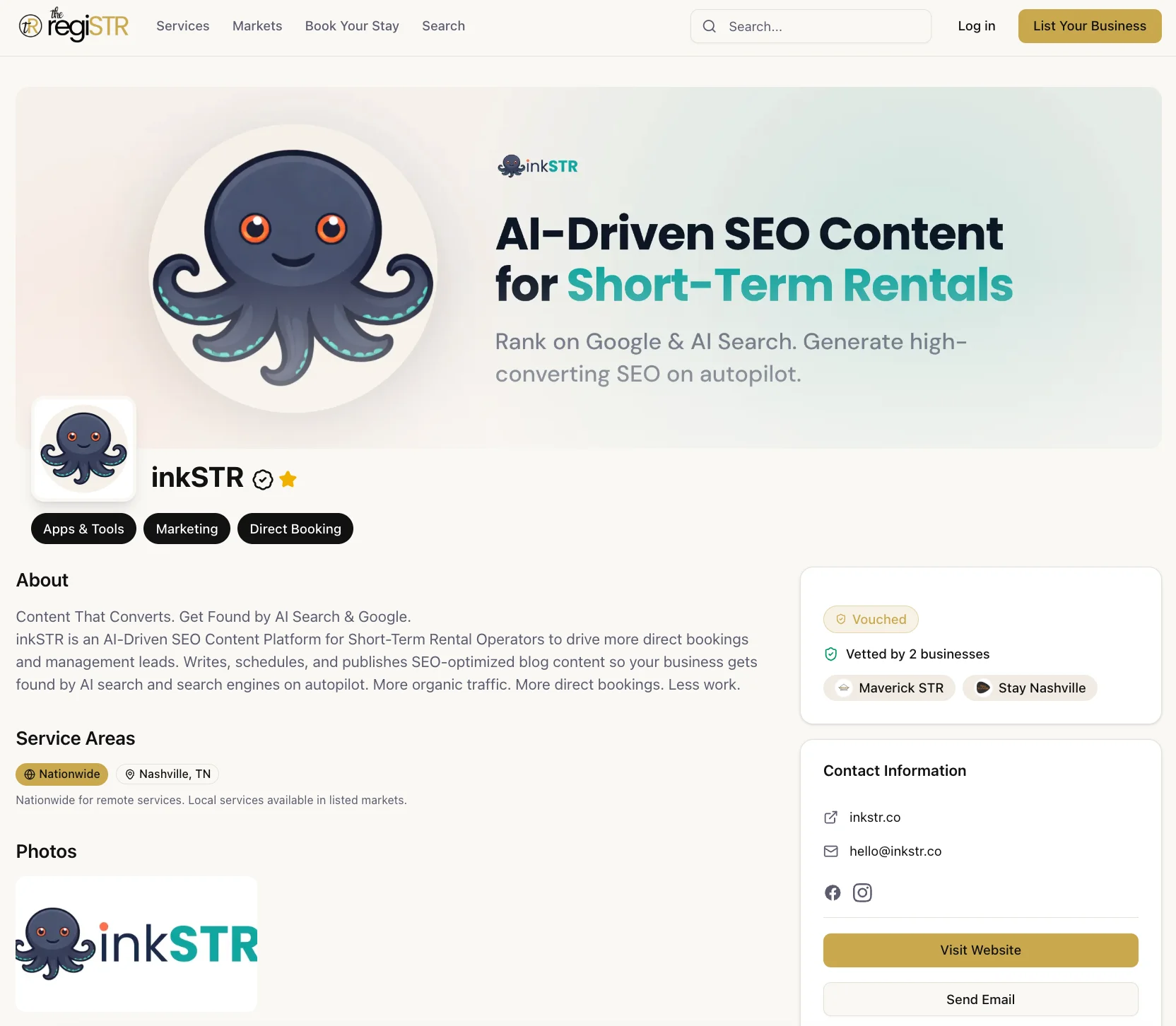1176x1026 pixels.
Task: Open Services in the top navigation
Action: tap(183, 26)
